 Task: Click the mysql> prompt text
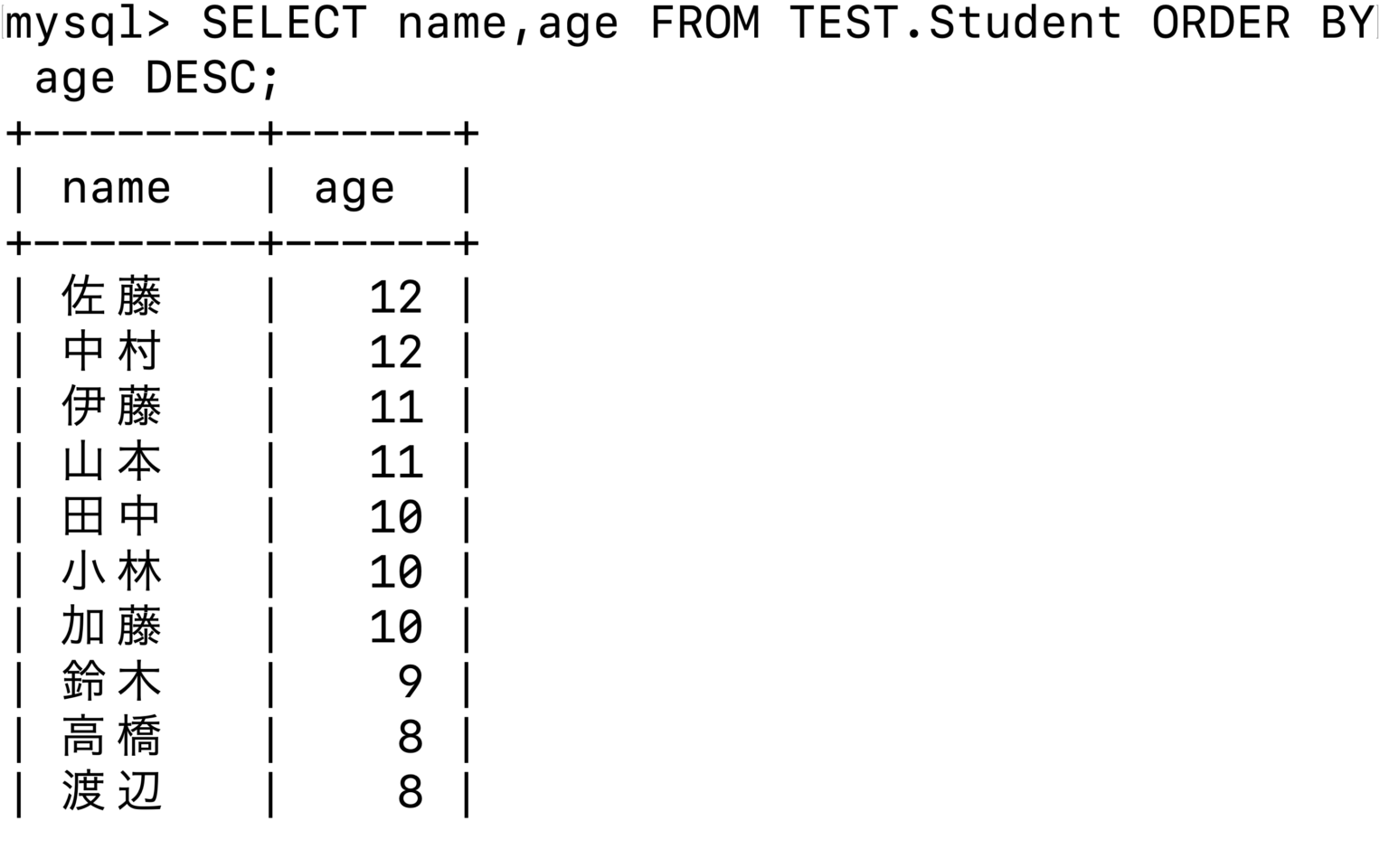88,24
